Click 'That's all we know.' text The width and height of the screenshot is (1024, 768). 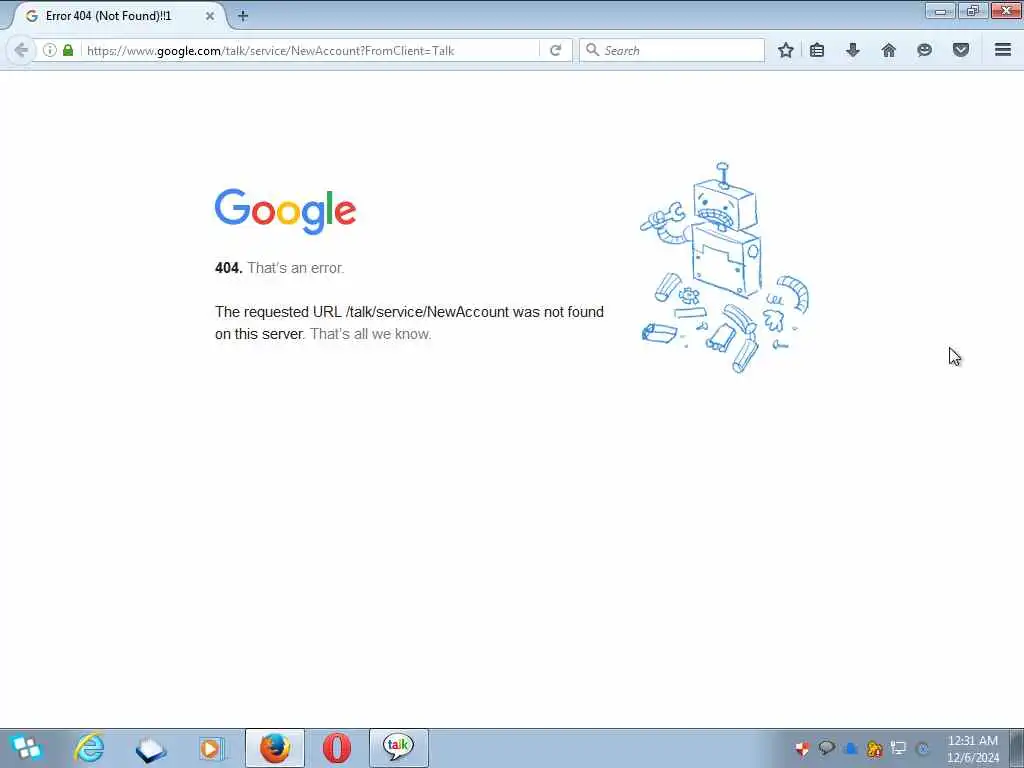coord(370,334)
